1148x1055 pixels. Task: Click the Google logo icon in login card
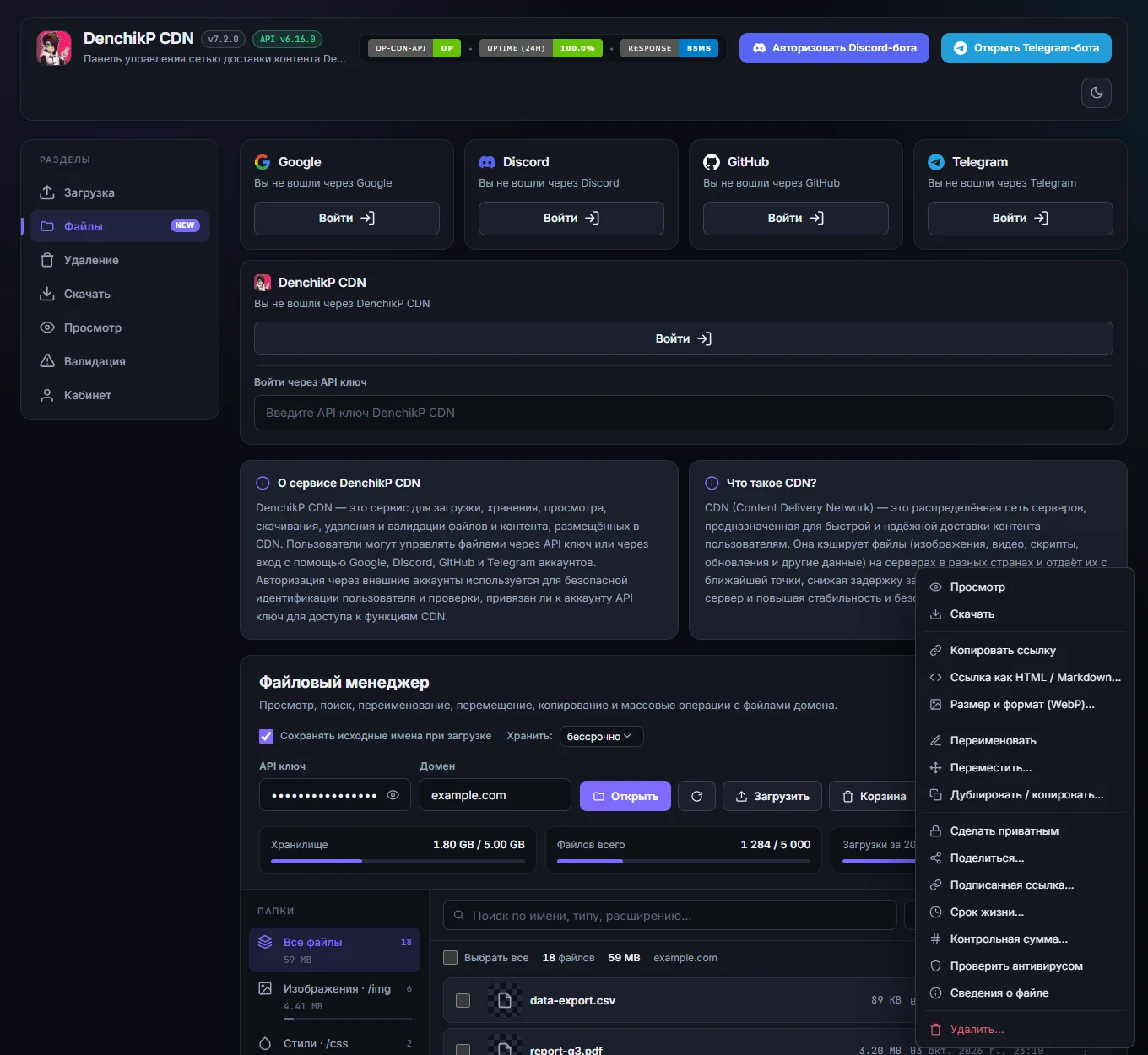click(x=263, y=162)
